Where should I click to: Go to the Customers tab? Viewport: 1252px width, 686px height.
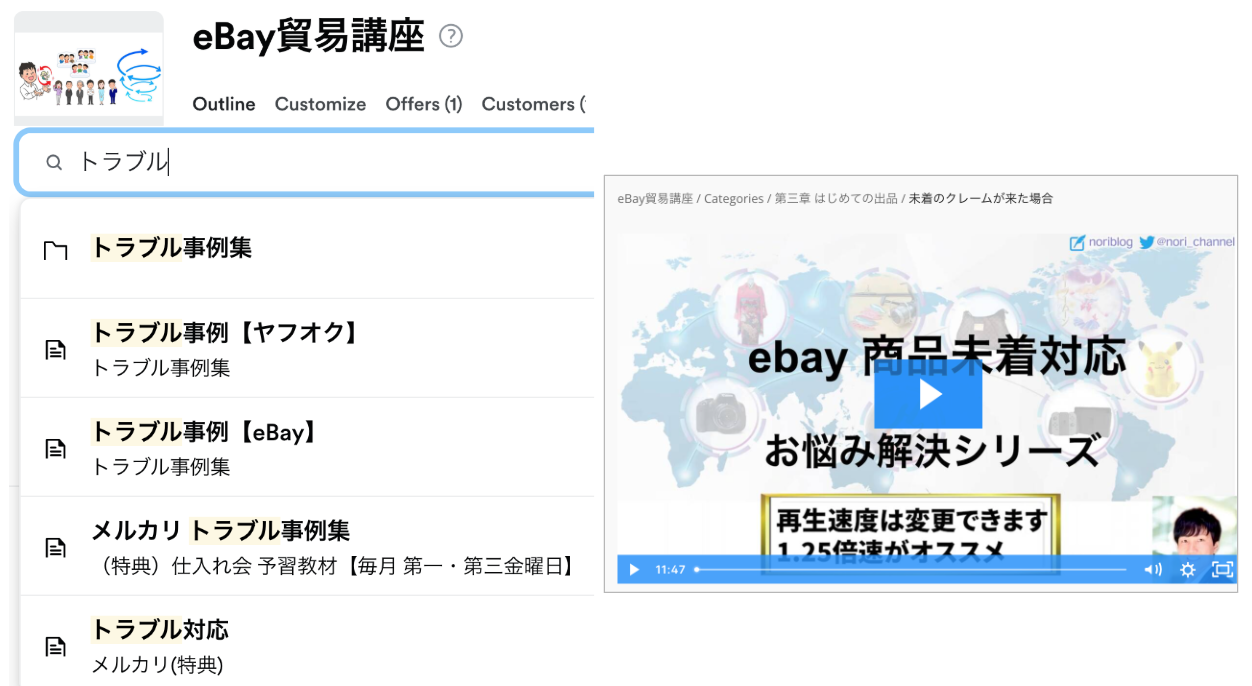[x=533, y=104]
